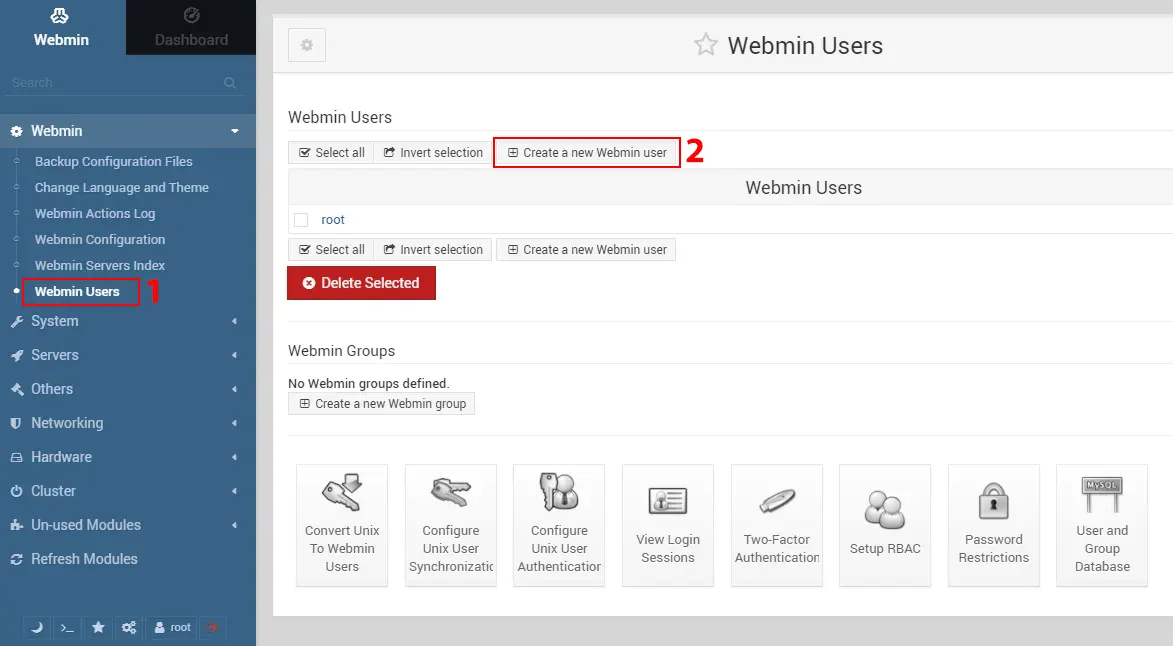Click lower Create a new Webmin user
Image resolution: width=1173 pixels, height=646 pixels.
pos(586,250)
